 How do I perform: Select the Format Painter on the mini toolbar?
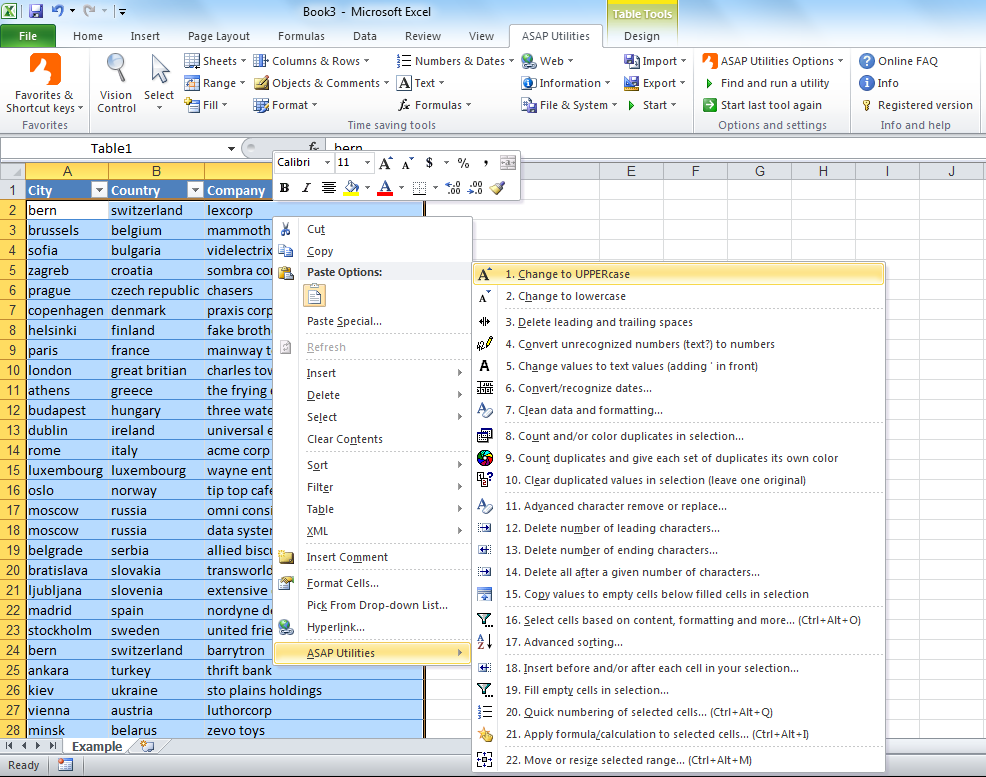click(x=498, y=187)
